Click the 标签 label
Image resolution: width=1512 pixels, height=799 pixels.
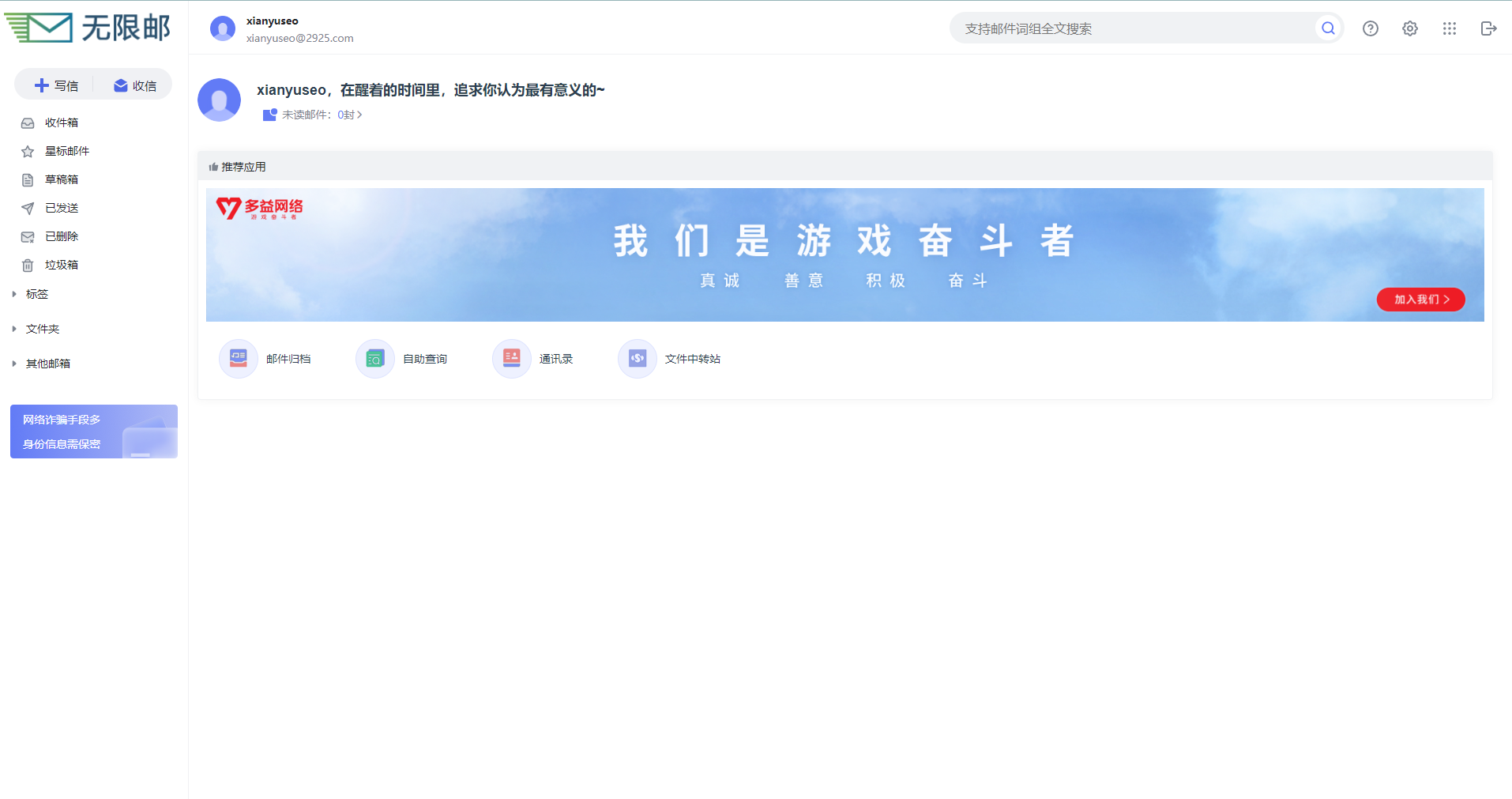coord(37,294)
